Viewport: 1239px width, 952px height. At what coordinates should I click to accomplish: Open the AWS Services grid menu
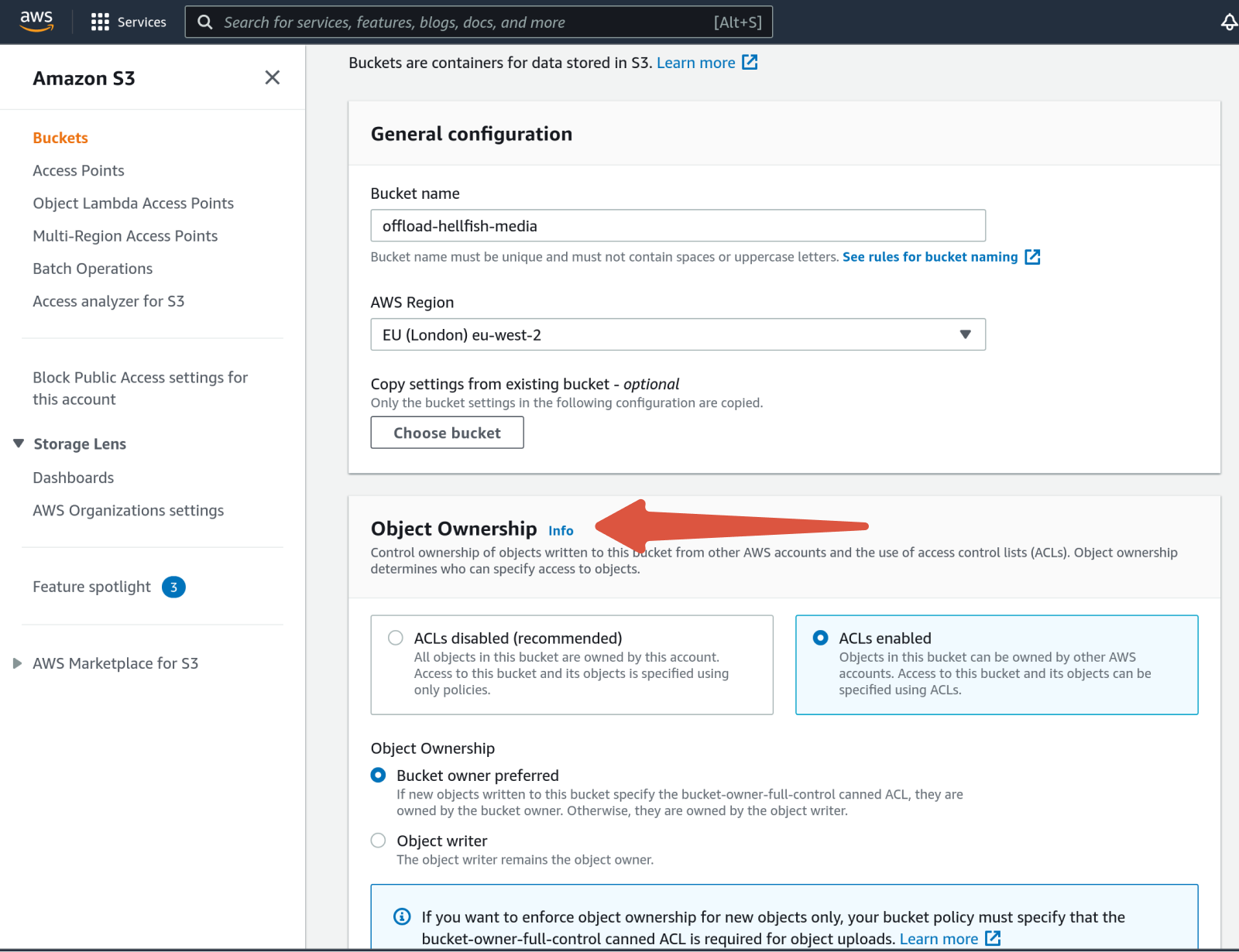click(x=100, y=21)
